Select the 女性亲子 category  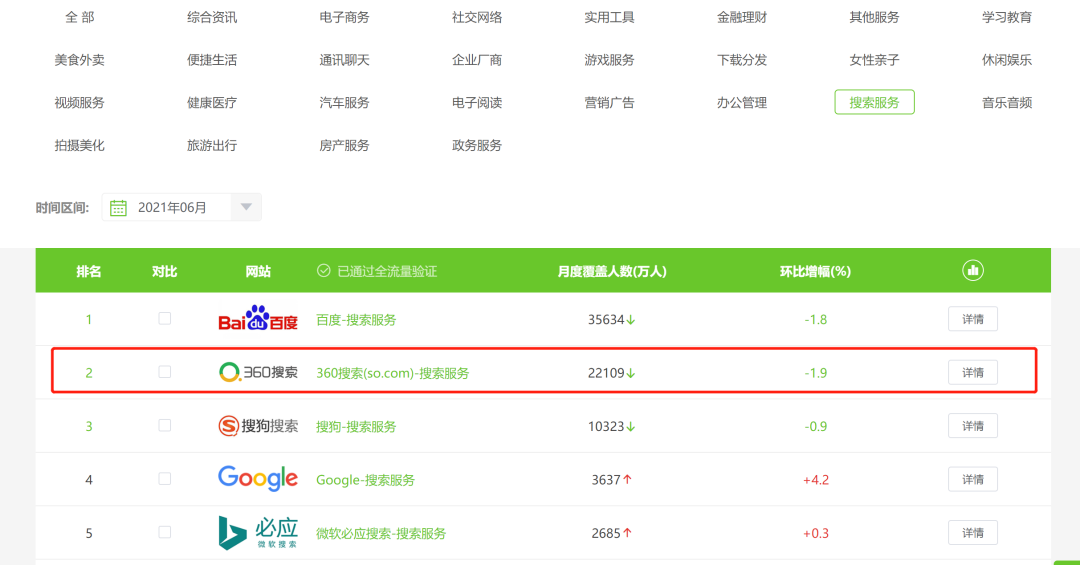click(x=874, y=60)
